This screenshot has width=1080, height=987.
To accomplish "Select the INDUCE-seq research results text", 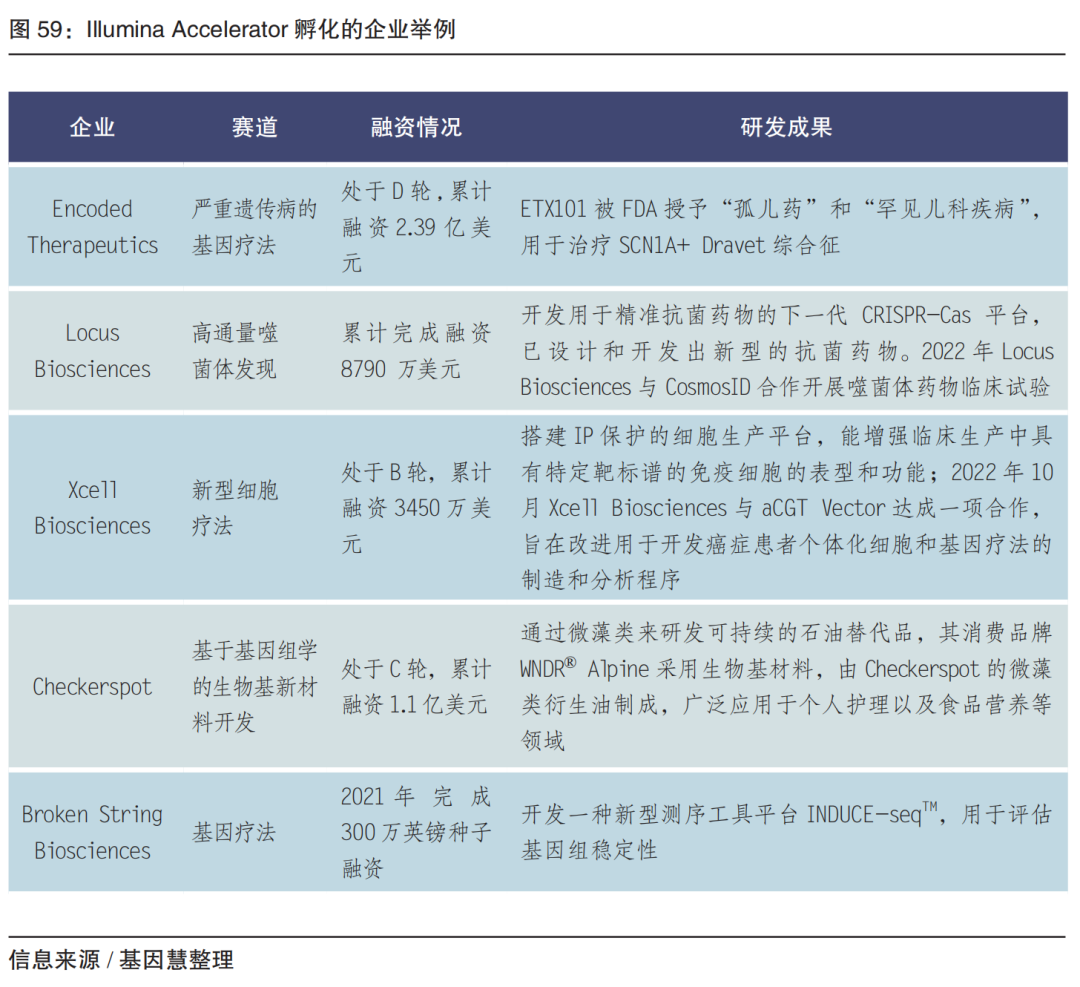I will click(x=786, y=832).
